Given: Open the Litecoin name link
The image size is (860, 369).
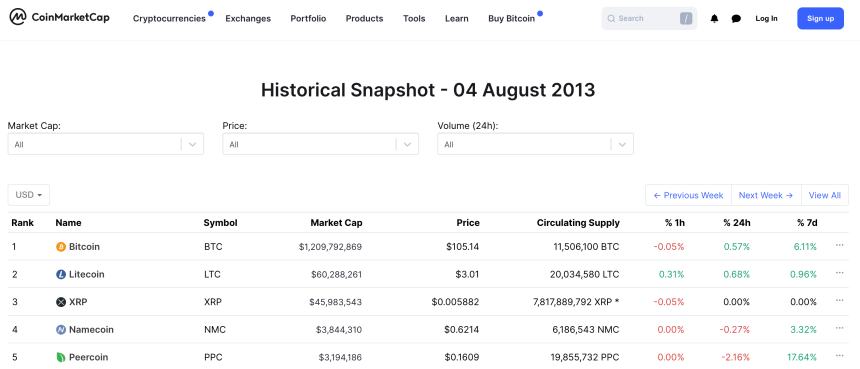Looking at the screenshot, I should click(x=87, y=274).
